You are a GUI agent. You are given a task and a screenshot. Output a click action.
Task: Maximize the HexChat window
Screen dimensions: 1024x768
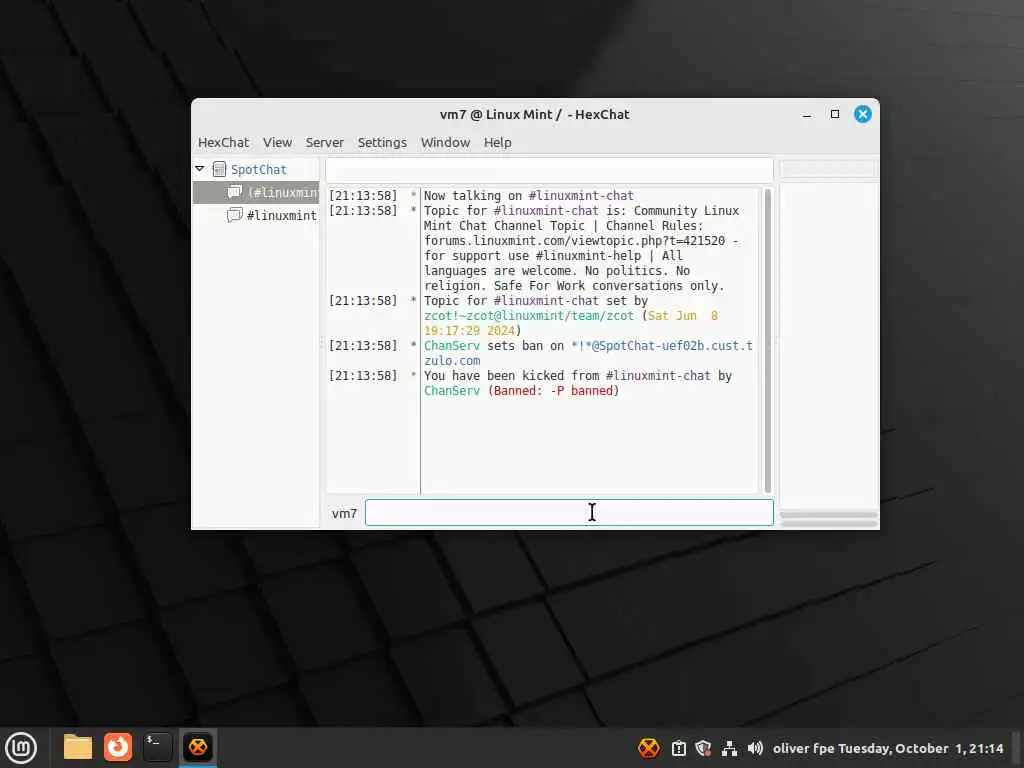coord(835,114)
